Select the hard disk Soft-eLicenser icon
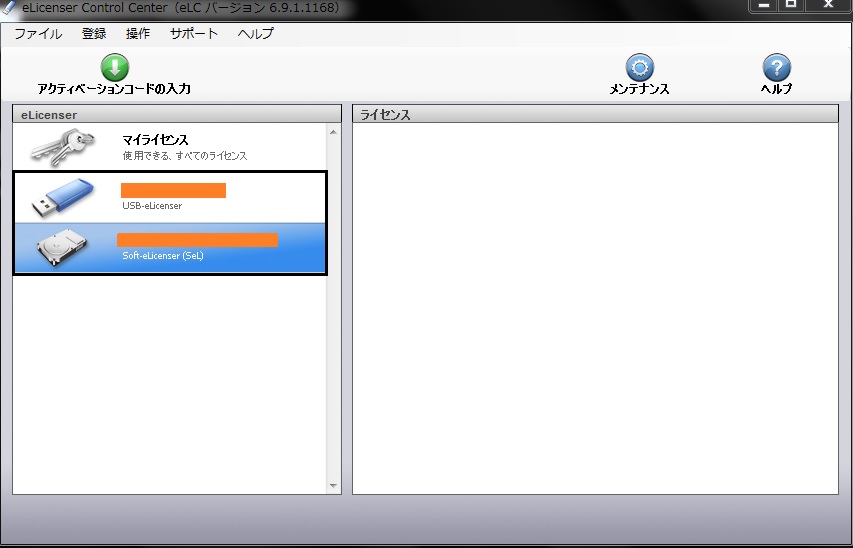853x548 pixels. 61,248
